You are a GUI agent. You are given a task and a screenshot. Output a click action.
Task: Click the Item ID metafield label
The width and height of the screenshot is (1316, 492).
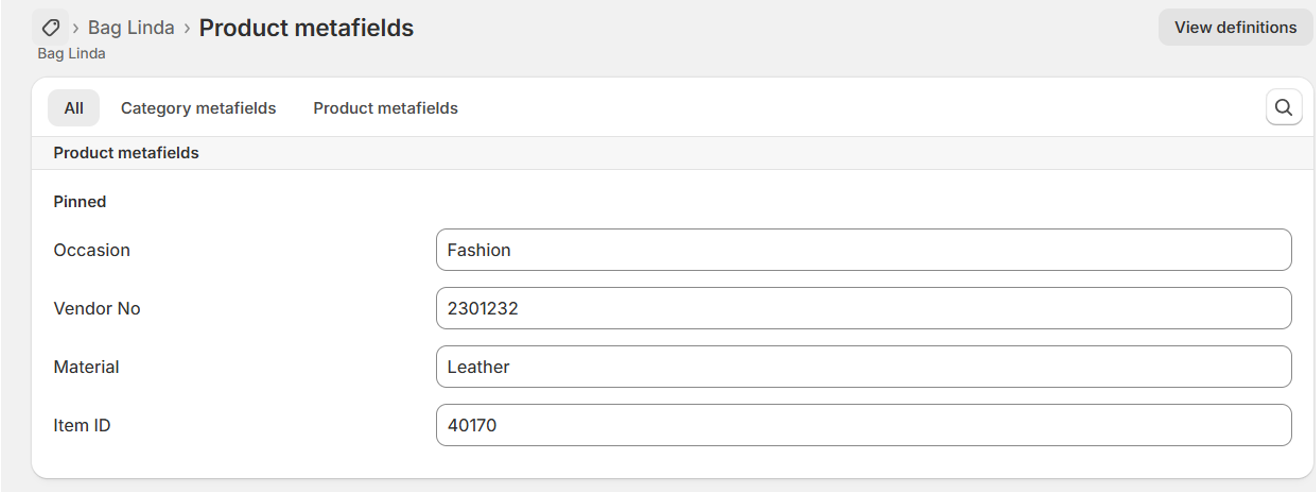82,425
